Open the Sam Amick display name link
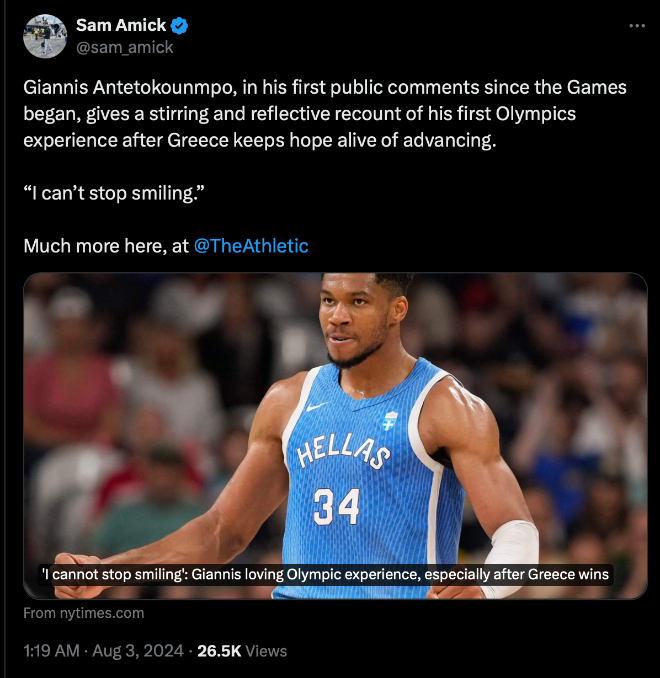Image resolution: width=660 pixels, height=678 pixels. [121, 26]
